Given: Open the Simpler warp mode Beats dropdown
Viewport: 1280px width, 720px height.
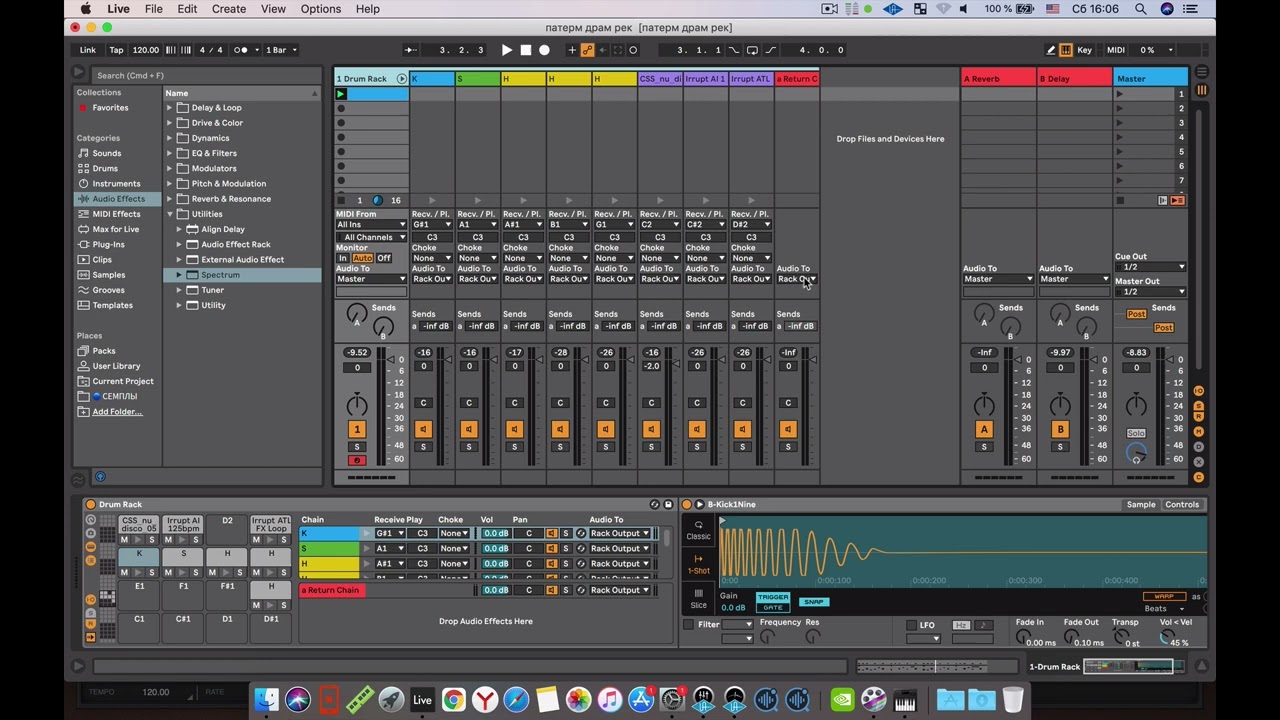Looking at the screenshot, I should 1164,609.
